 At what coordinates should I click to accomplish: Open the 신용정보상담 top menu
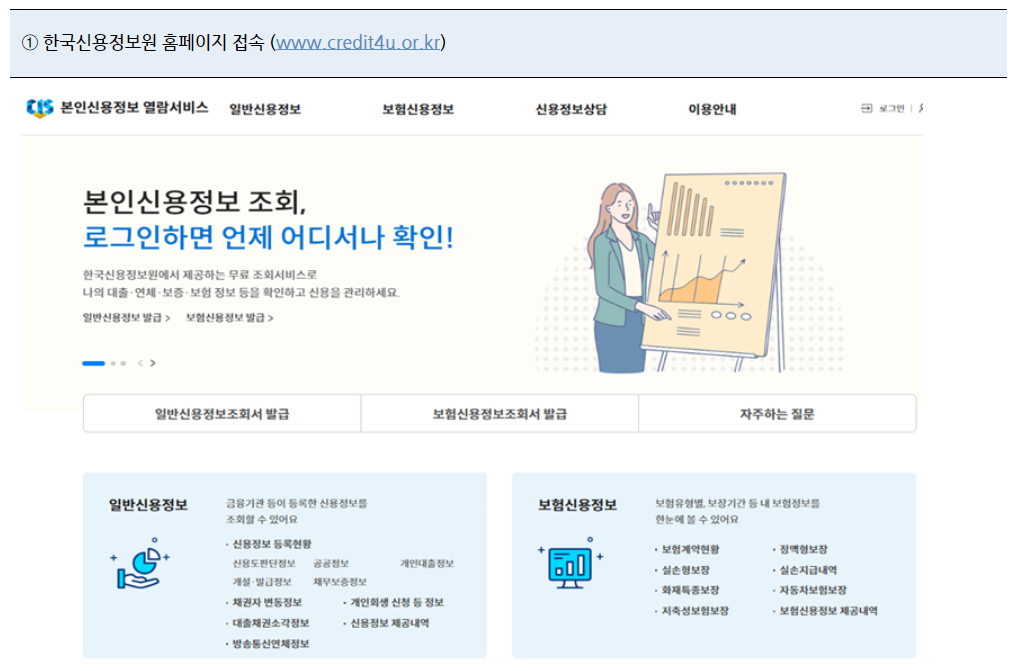point(571,109)
